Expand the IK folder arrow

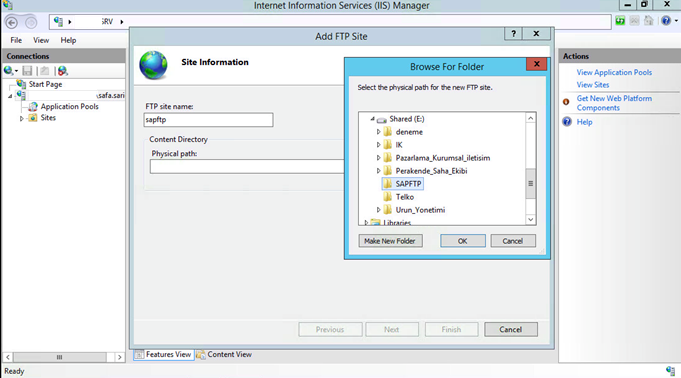(378, 145)
